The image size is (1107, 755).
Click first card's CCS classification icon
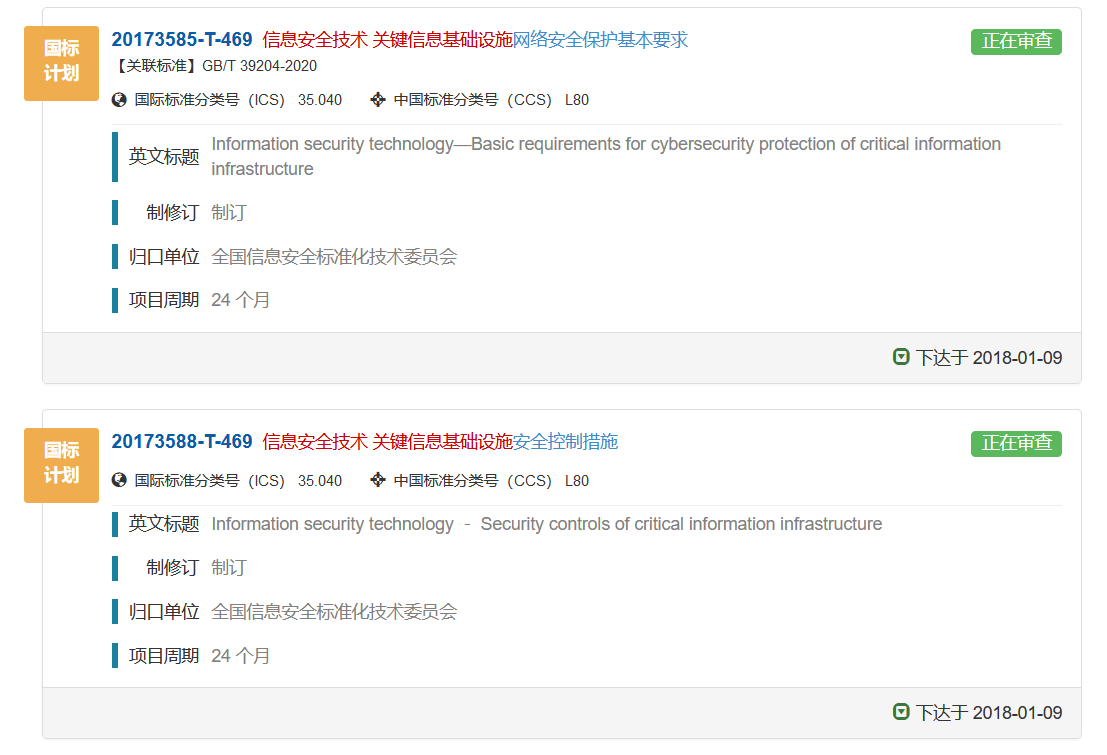(x=378, y=100)
